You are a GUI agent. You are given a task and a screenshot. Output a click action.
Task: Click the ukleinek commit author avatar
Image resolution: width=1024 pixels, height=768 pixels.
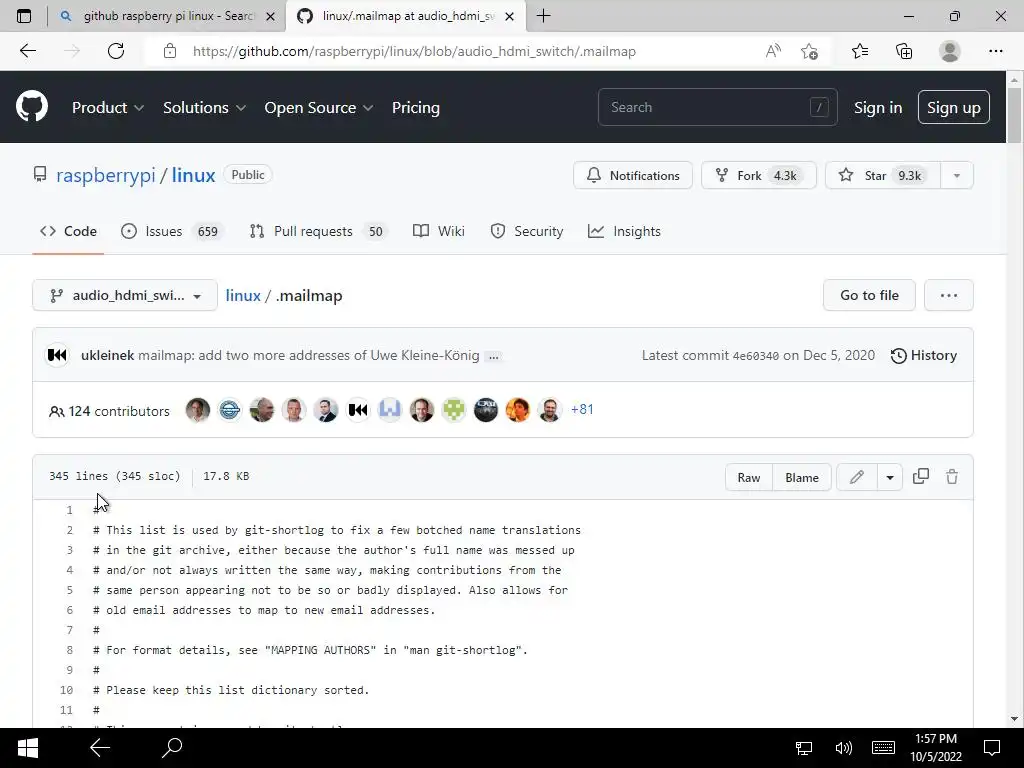click(x=57, y=355)
